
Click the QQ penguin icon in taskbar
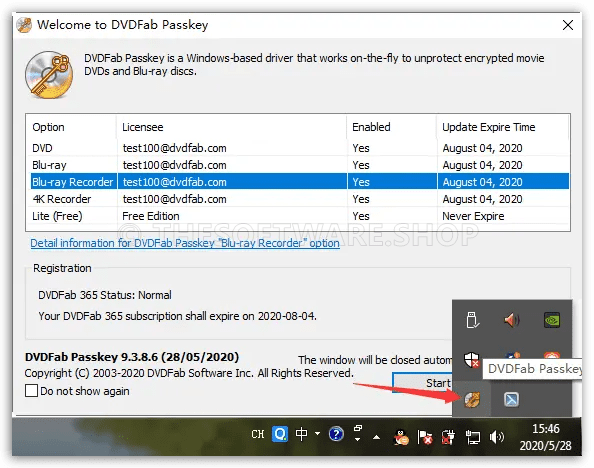click(x=401, y=437)
